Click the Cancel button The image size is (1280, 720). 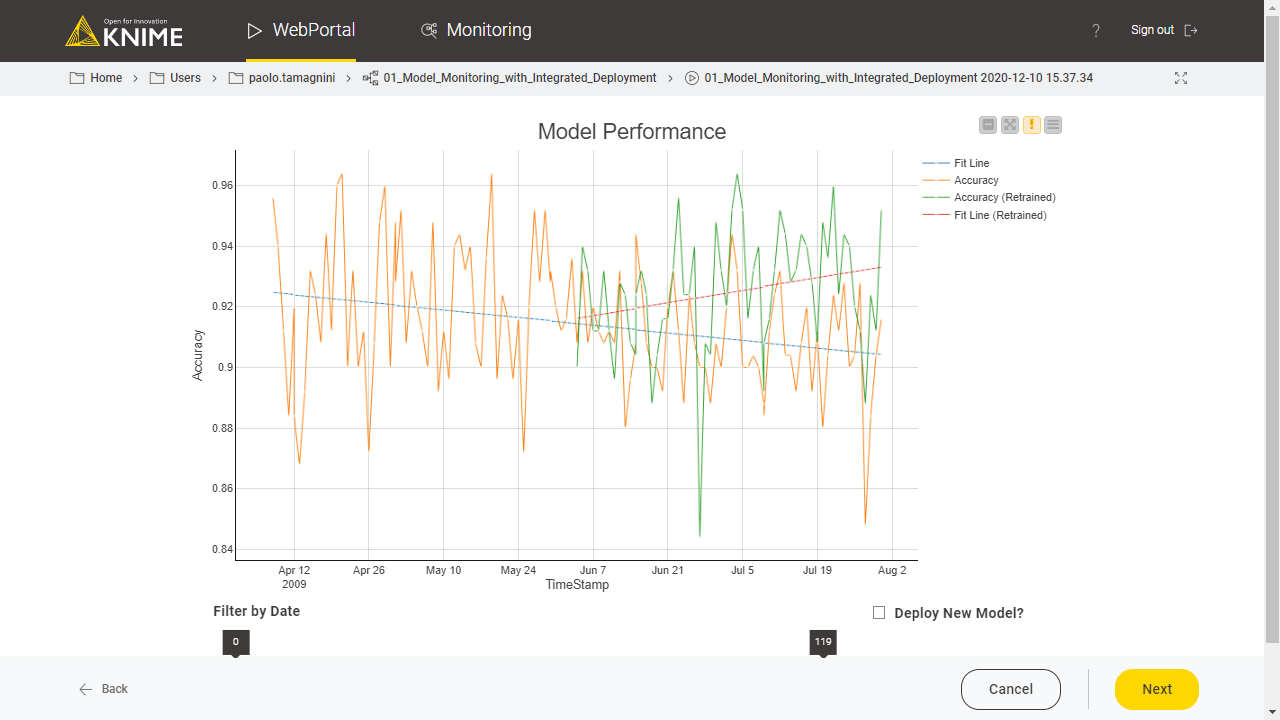tap(1011, 689)
